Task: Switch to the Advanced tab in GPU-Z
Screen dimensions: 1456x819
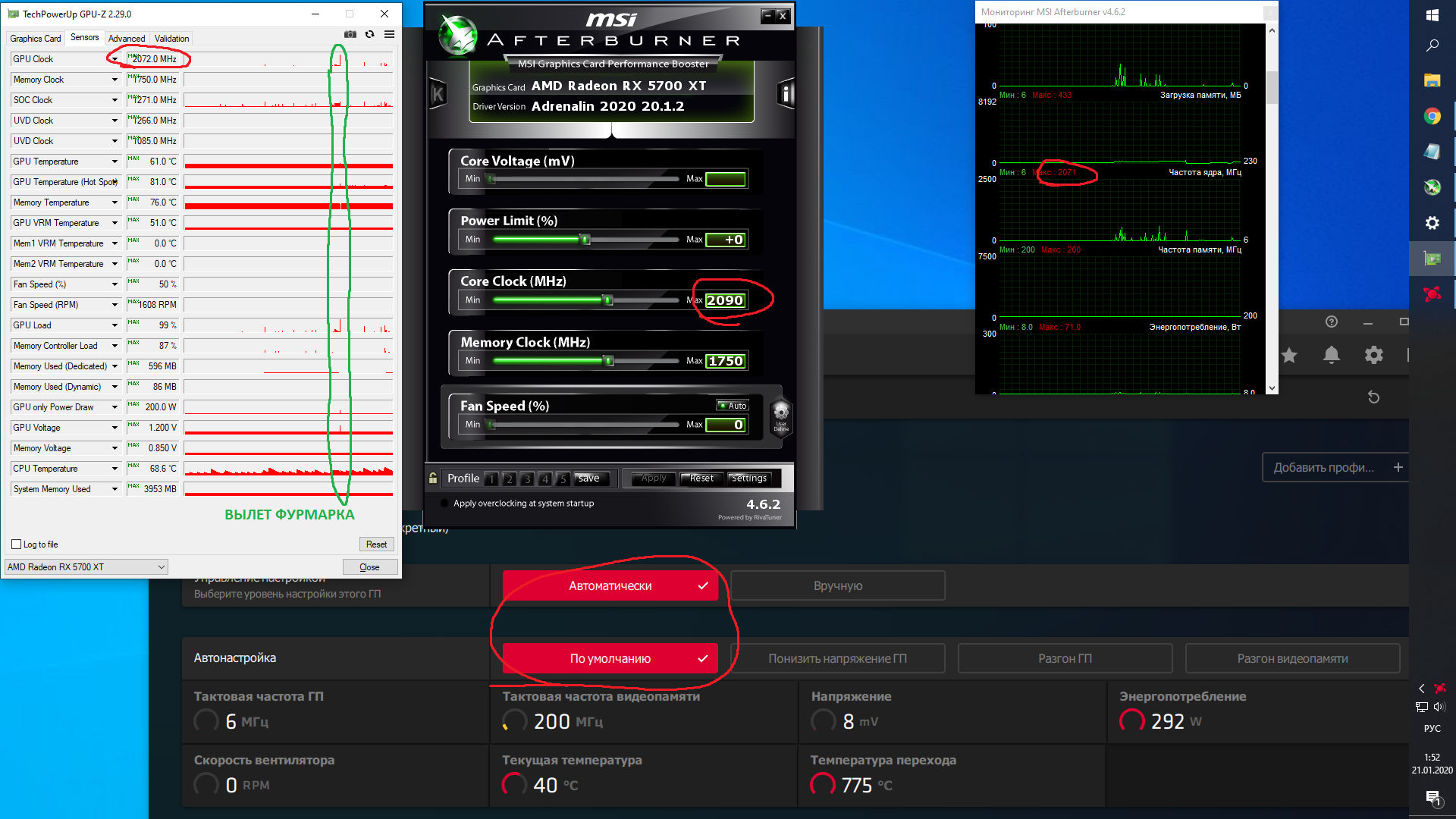Action: pos(127,39)
